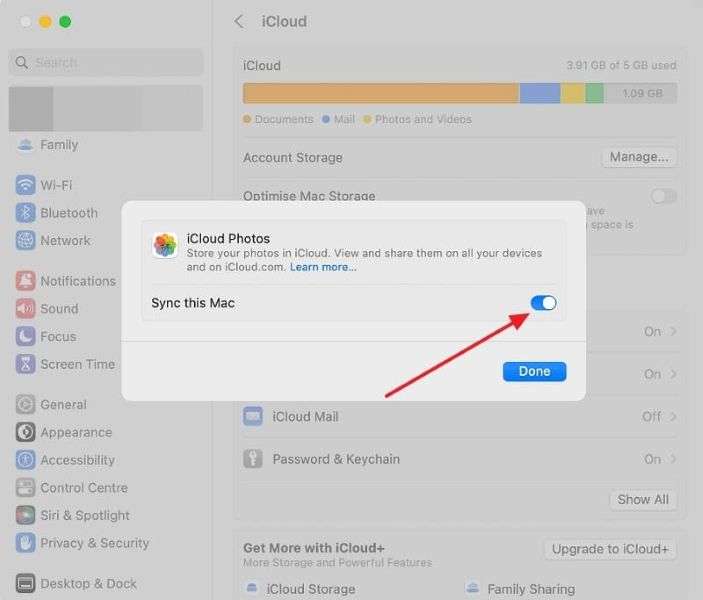Click the iCloud Mail row label

305,417
